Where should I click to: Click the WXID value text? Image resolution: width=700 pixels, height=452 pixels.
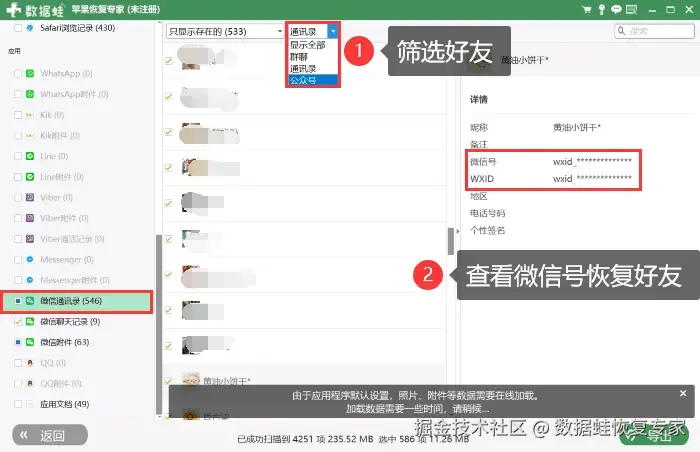click(x=592, y=179)
